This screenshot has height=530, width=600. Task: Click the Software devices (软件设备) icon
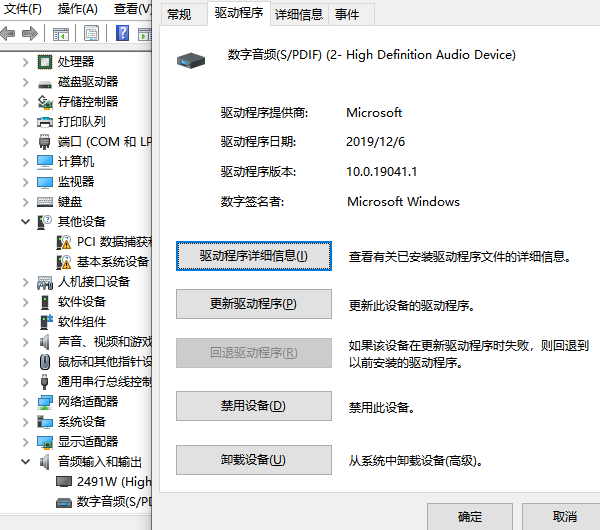[45, 302]
